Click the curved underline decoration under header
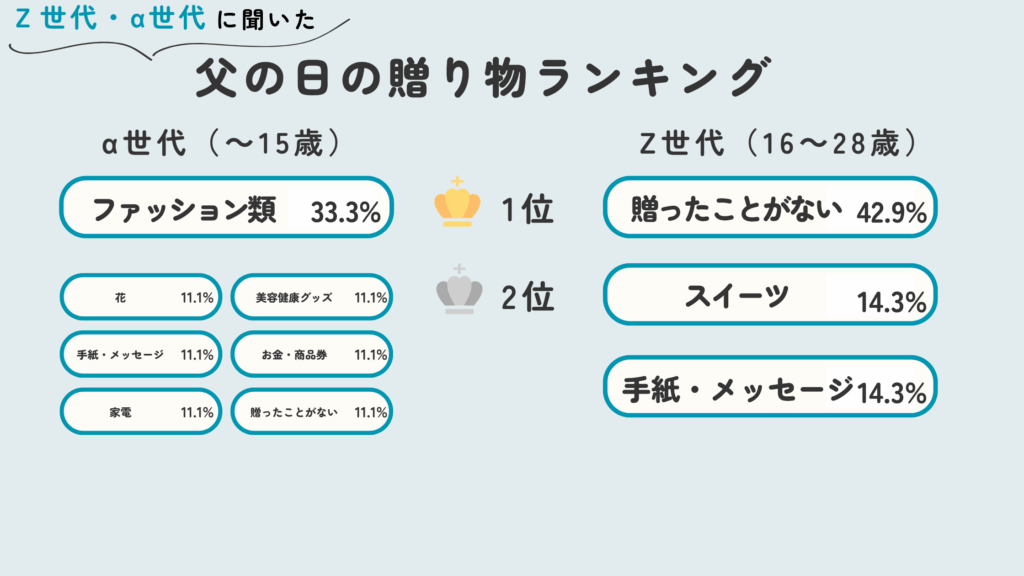1024x576 pixels. pos(180,42)
